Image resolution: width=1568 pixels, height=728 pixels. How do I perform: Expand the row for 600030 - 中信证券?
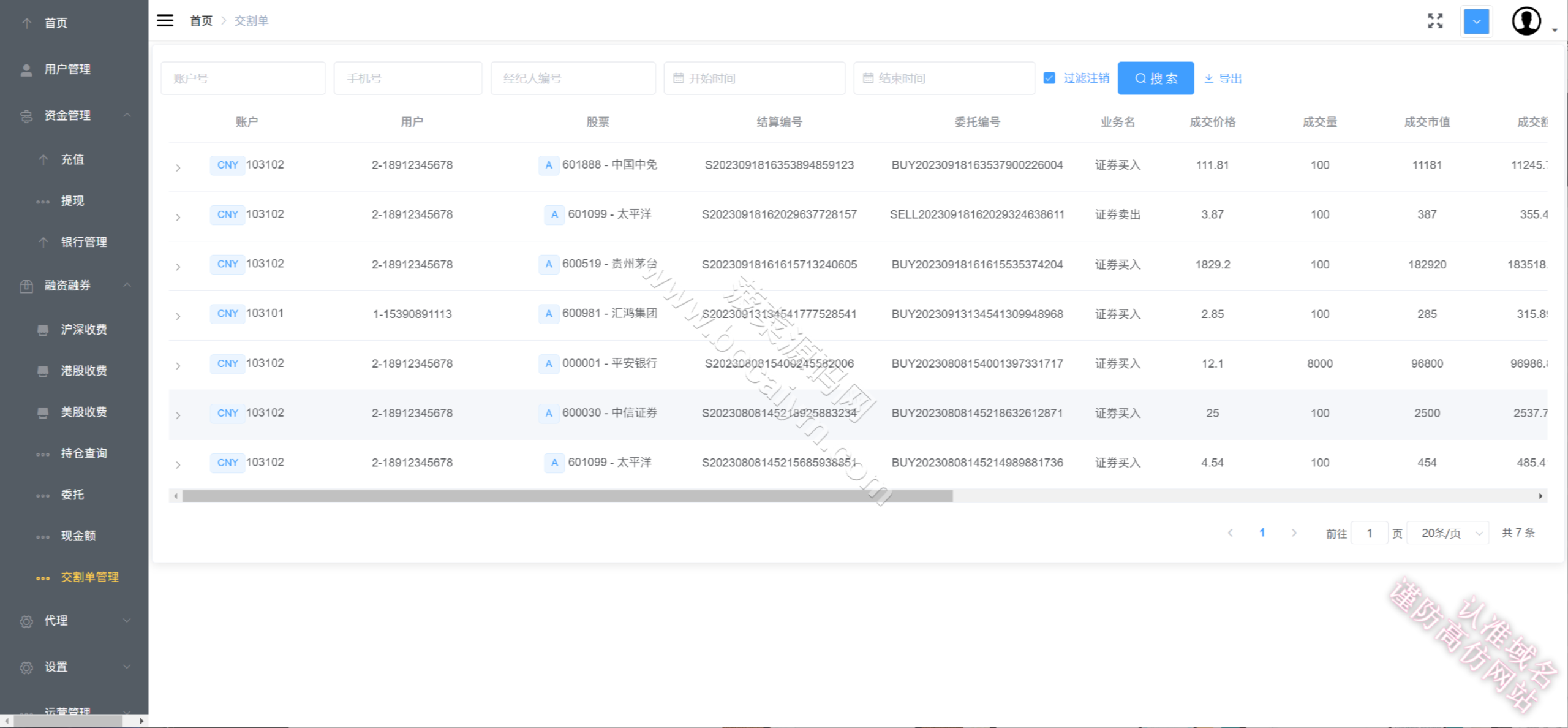tap(178, 415)
